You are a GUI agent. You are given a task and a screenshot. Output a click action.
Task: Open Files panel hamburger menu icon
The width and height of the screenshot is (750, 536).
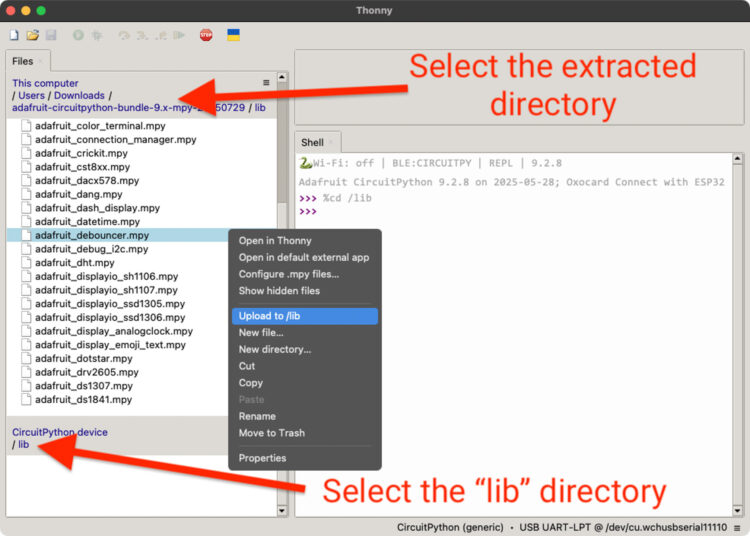click(266, 83)
